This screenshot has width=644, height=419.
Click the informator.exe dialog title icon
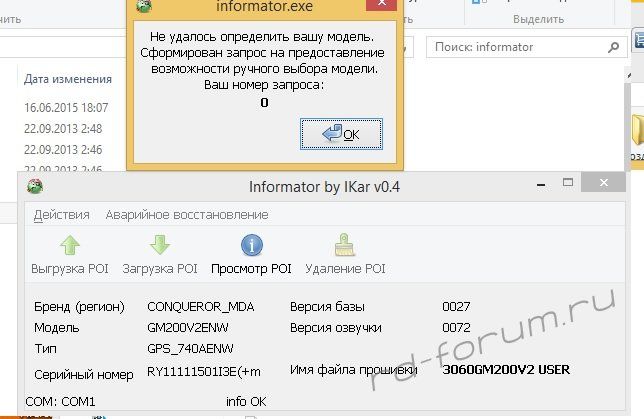(144, 6)
